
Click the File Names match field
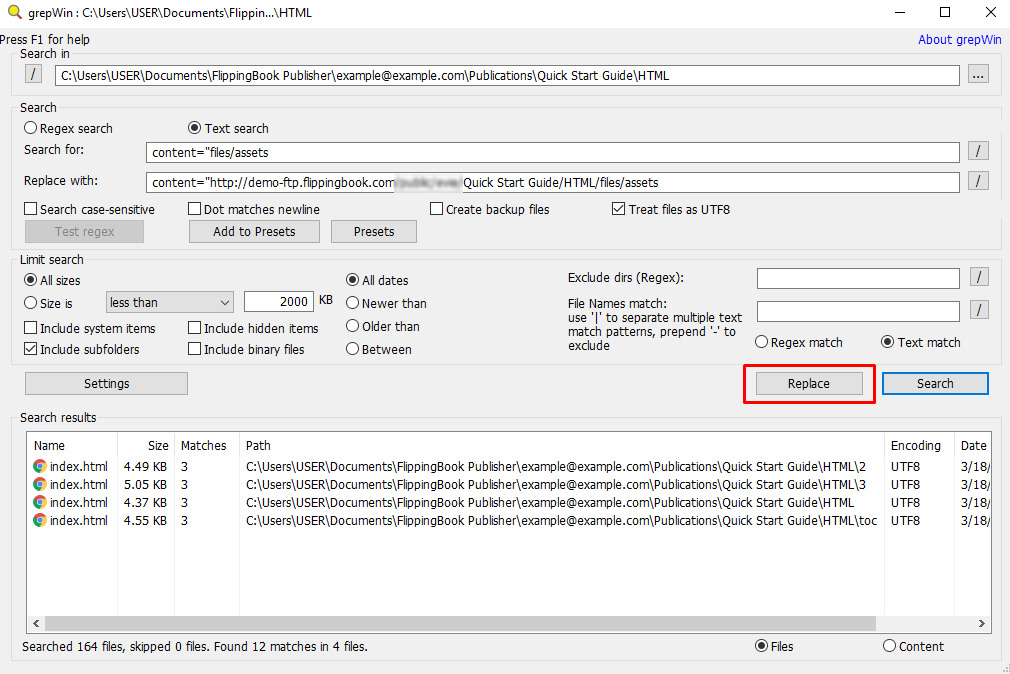(x=858, y=311)
